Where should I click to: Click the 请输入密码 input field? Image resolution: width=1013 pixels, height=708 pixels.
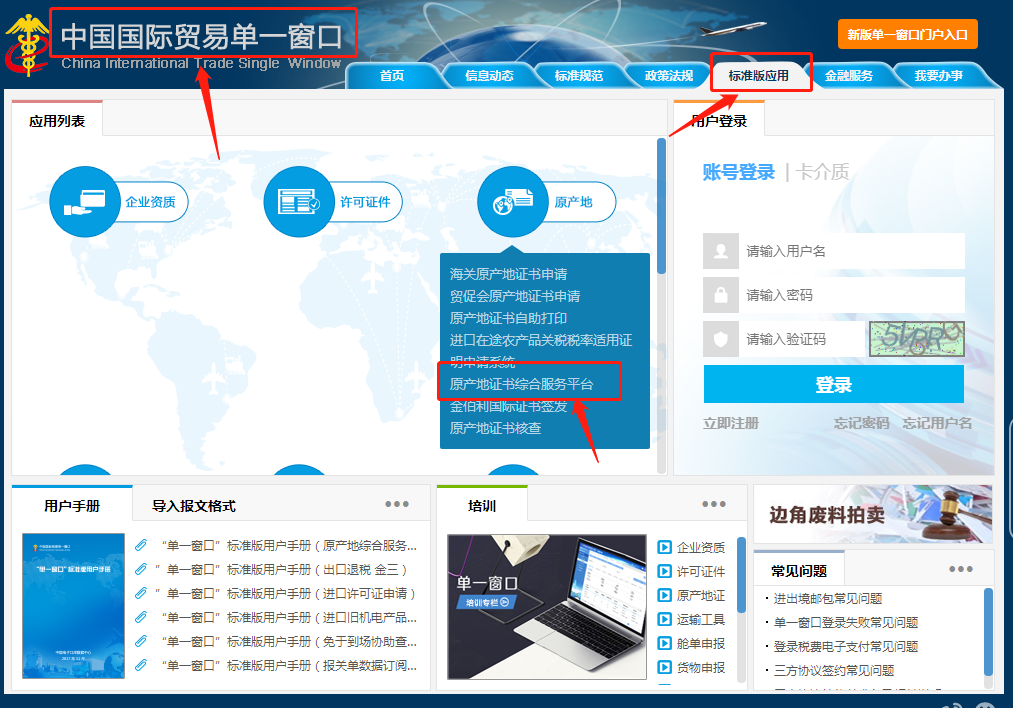click(x=851, y=295)
